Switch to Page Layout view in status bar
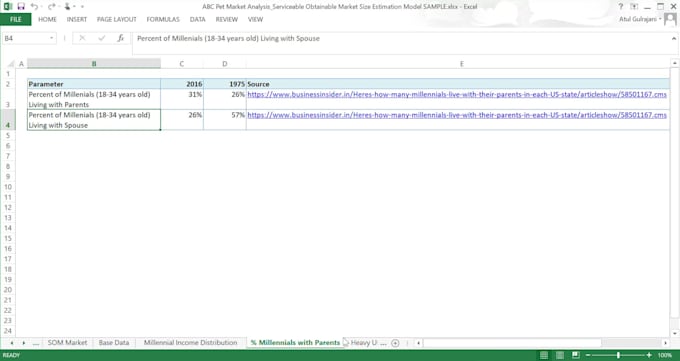This screenshot has width=680, height=361. (x=560, y=355)
